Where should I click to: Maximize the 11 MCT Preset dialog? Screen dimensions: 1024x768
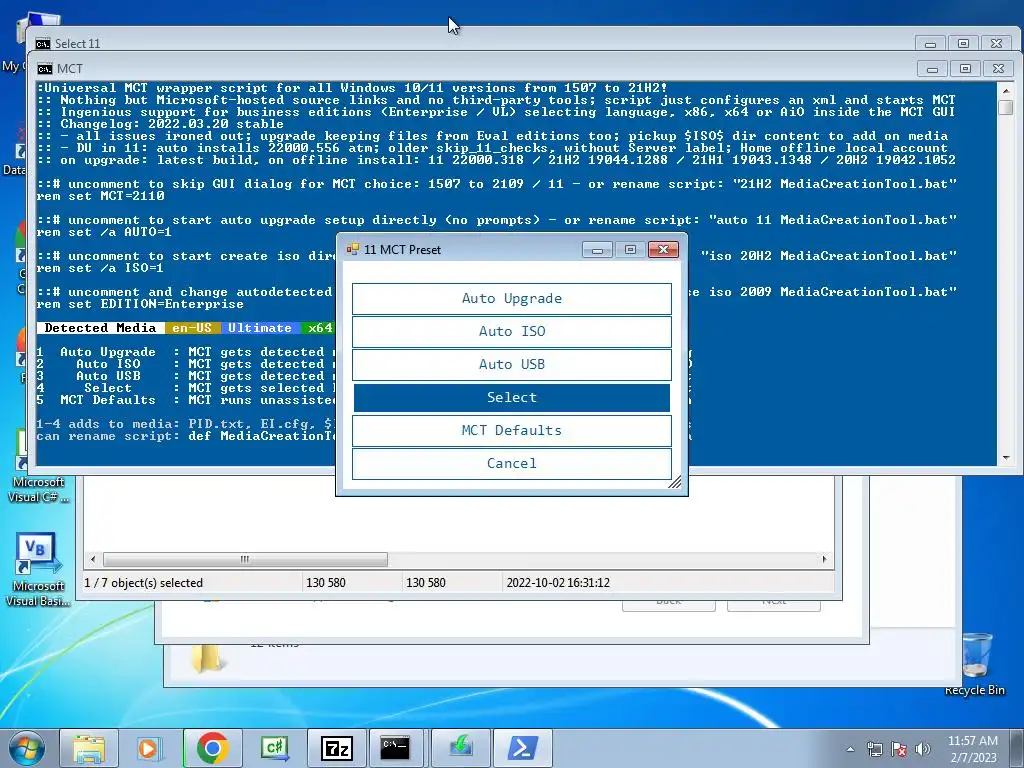tap(630, 249)
